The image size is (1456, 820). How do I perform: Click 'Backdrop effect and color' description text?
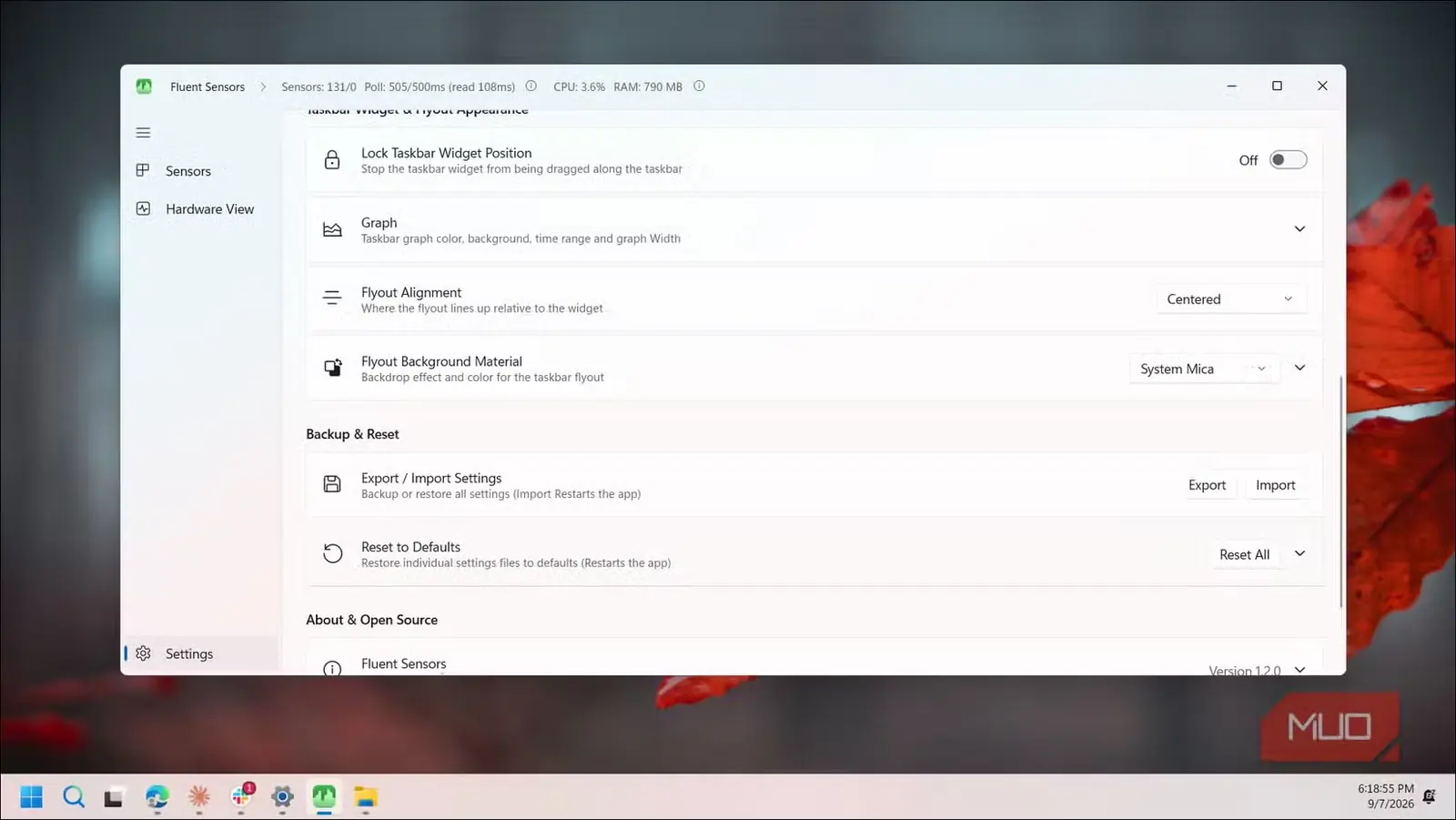click(482, 378)
